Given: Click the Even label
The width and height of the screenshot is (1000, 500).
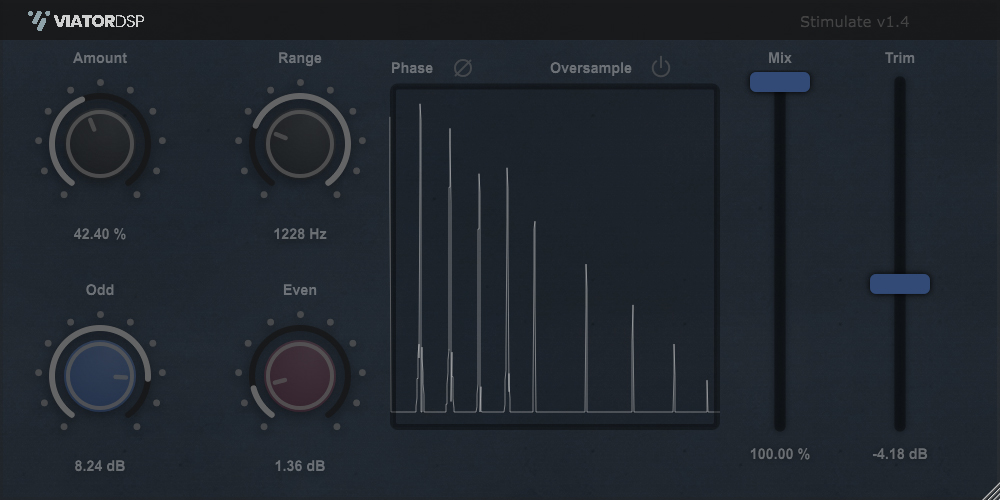Looking at the screenshot, I should (300, 290).
